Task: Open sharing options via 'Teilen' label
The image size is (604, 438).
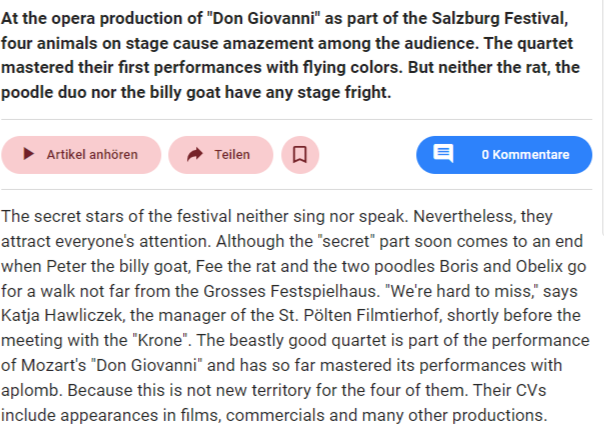Action: pos(232,155)
